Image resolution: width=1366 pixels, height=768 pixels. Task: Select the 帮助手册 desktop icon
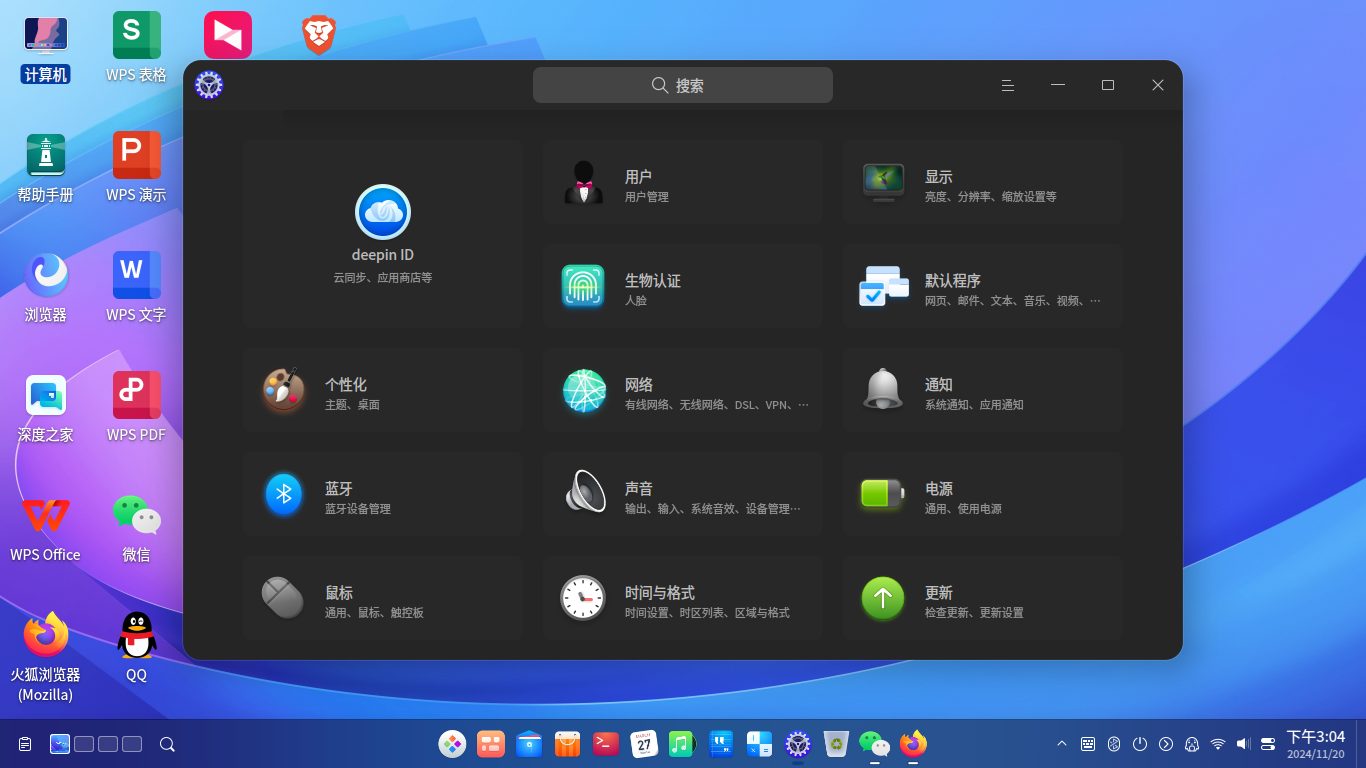(46, 167)
